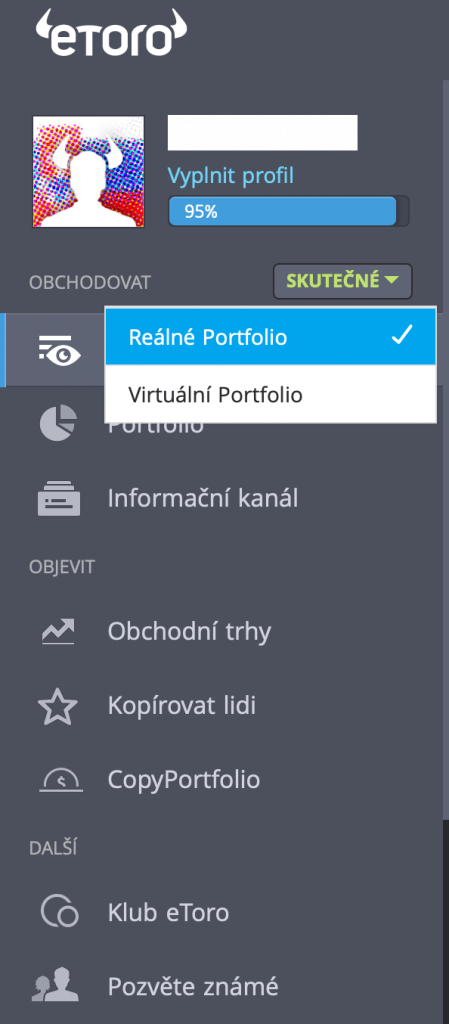Toggle the SKUTEČNÉ account dropdown

[x=343, y=281]
